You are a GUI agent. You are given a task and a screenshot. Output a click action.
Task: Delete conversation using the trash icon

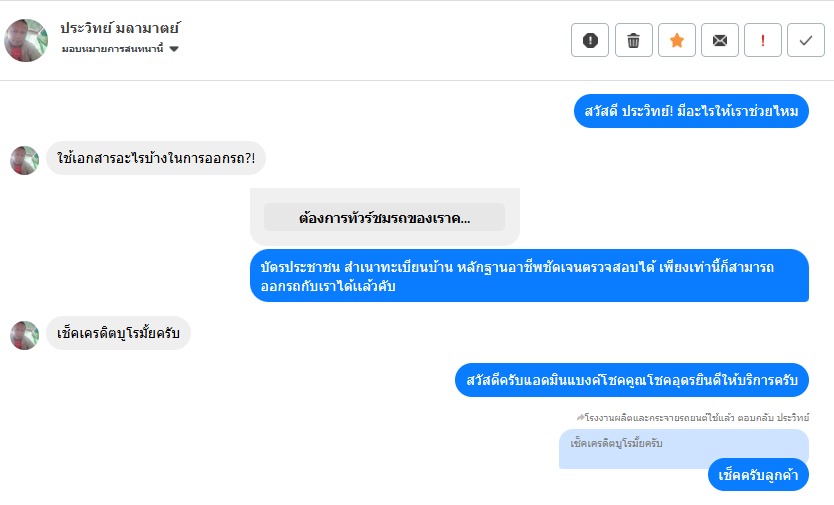tap(633, 40)
